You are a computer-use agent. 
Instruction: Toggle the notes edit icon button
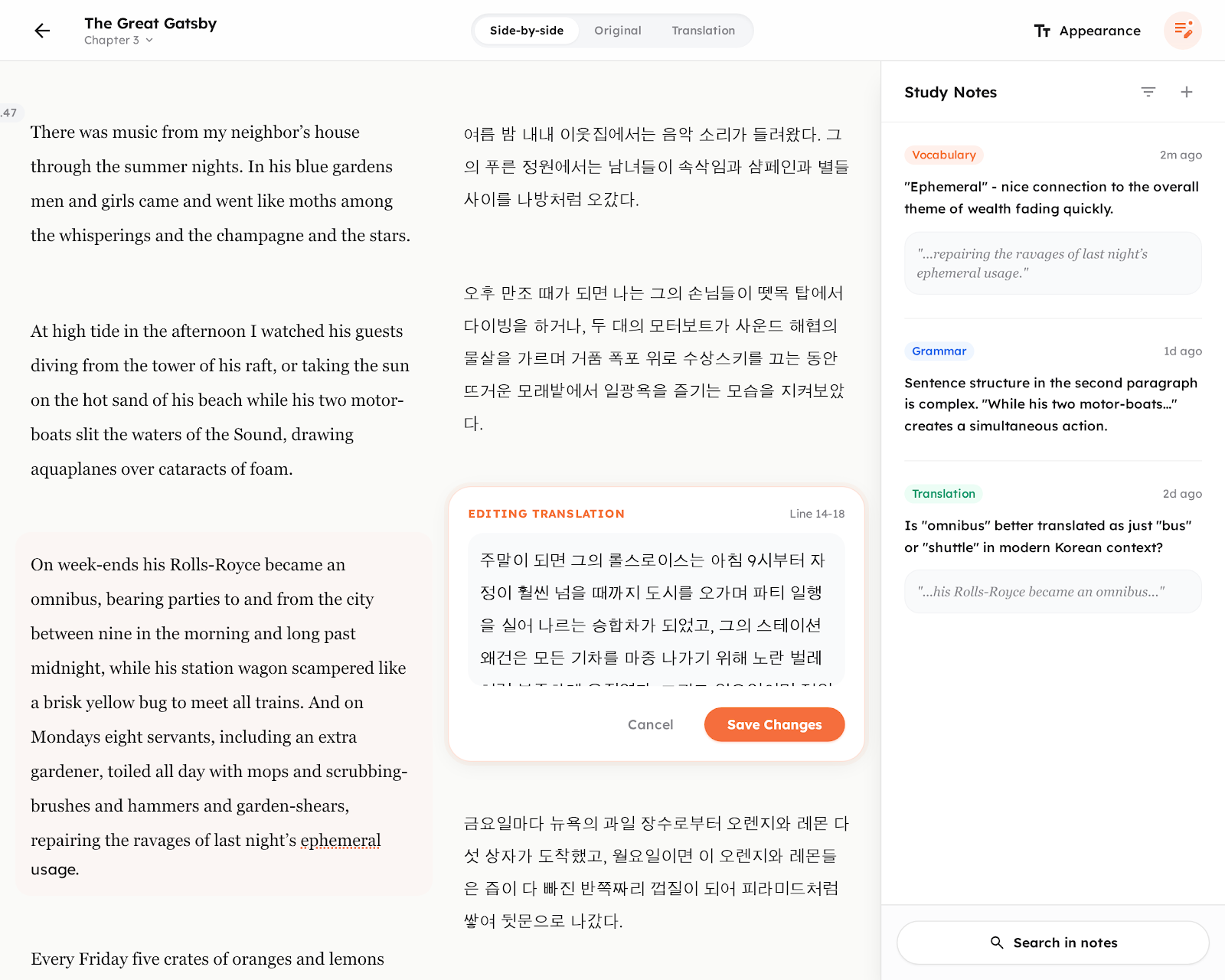[x=1183, y=31]
